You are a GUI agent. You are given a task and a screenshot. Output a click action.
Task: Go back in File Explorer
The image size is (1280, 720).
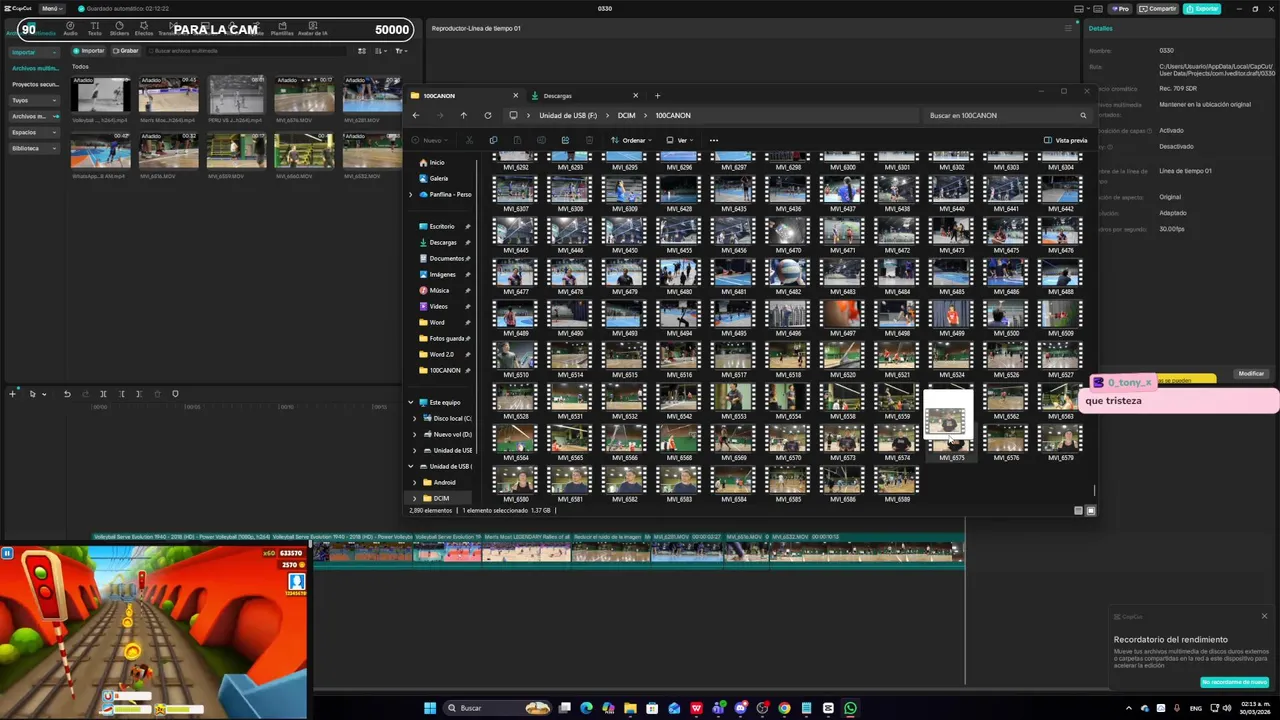point(416,115)
